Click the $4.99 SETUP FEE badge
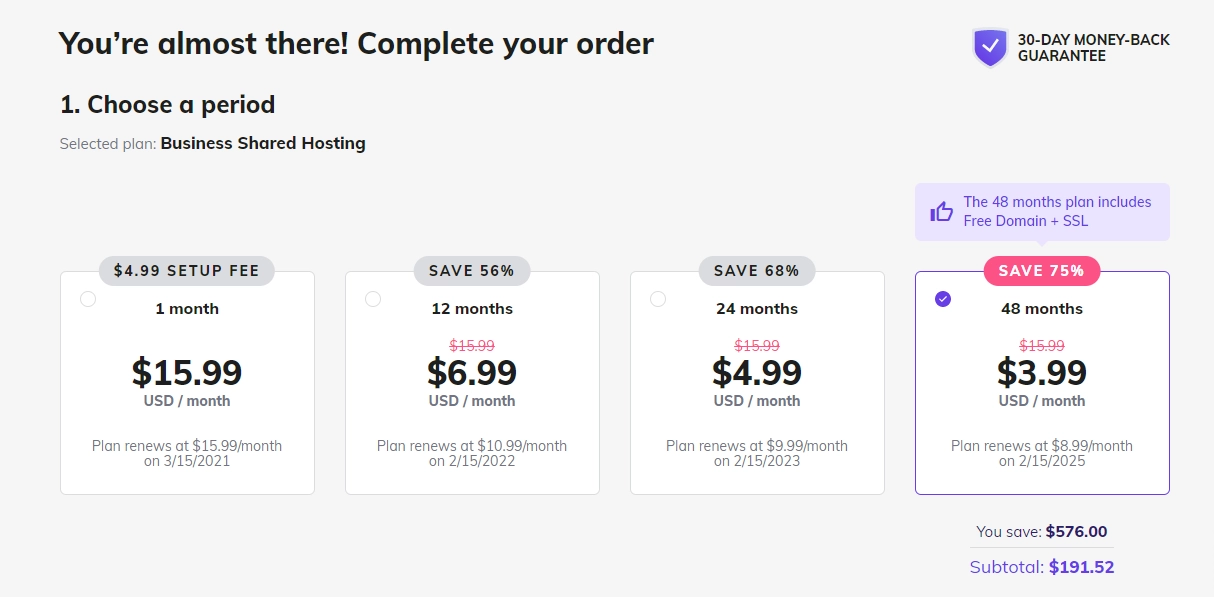Viewport: 1214px width, 597px height. (187, 270)
